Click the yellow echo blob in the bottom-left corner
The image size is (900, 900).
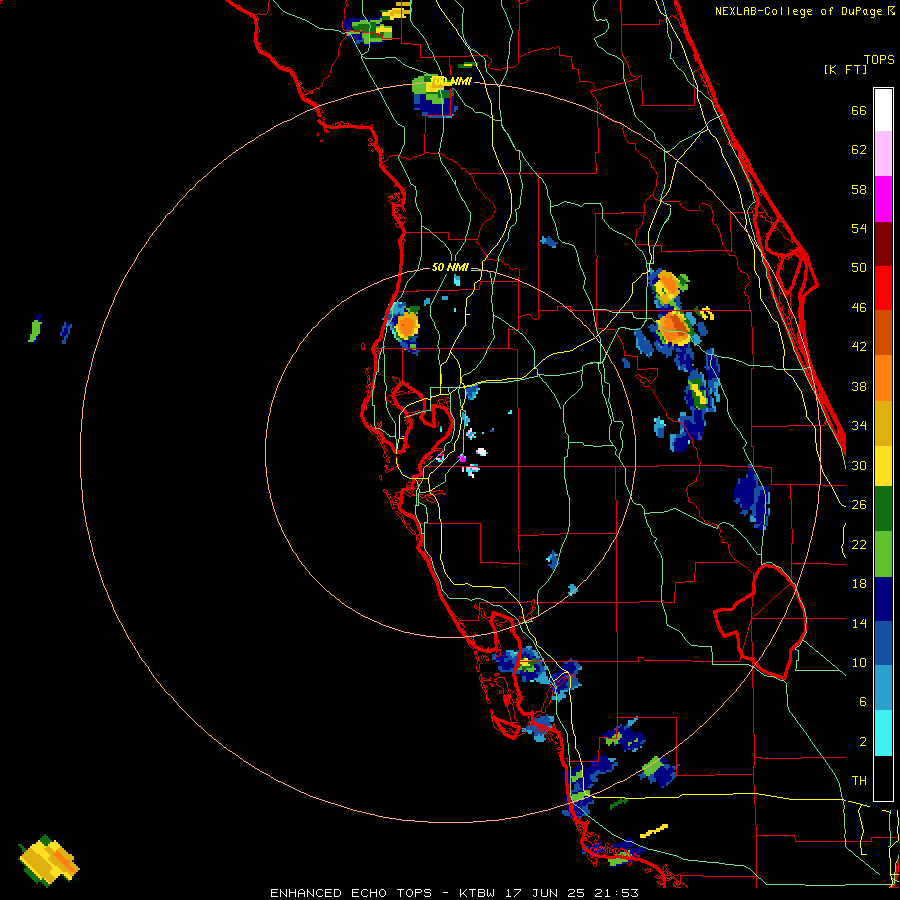(x=49, y=859)
